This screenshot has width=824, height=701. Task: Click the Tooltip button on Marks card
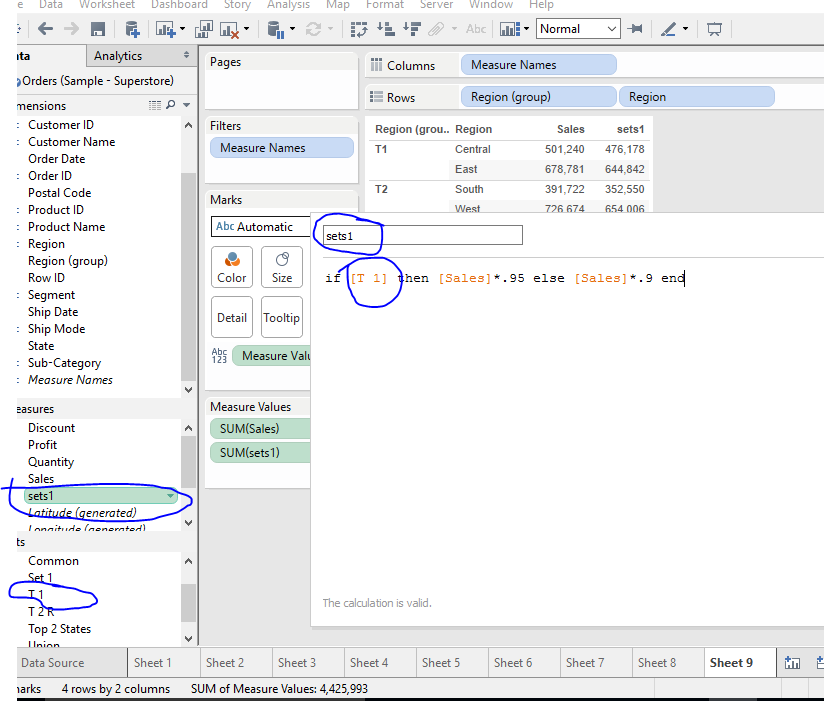pyautogui.click(x=282, y=317)
